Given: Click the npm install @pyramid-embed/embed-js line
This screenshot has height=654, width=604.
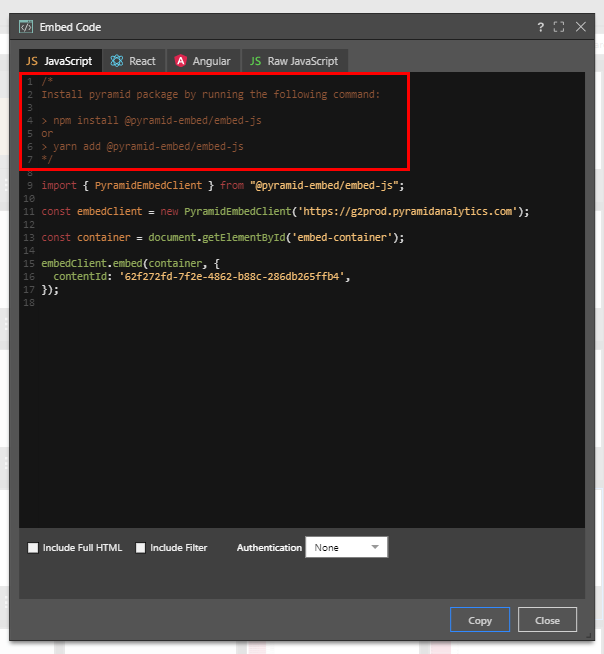Looking at the screenshot, I should tap(151, 121).
